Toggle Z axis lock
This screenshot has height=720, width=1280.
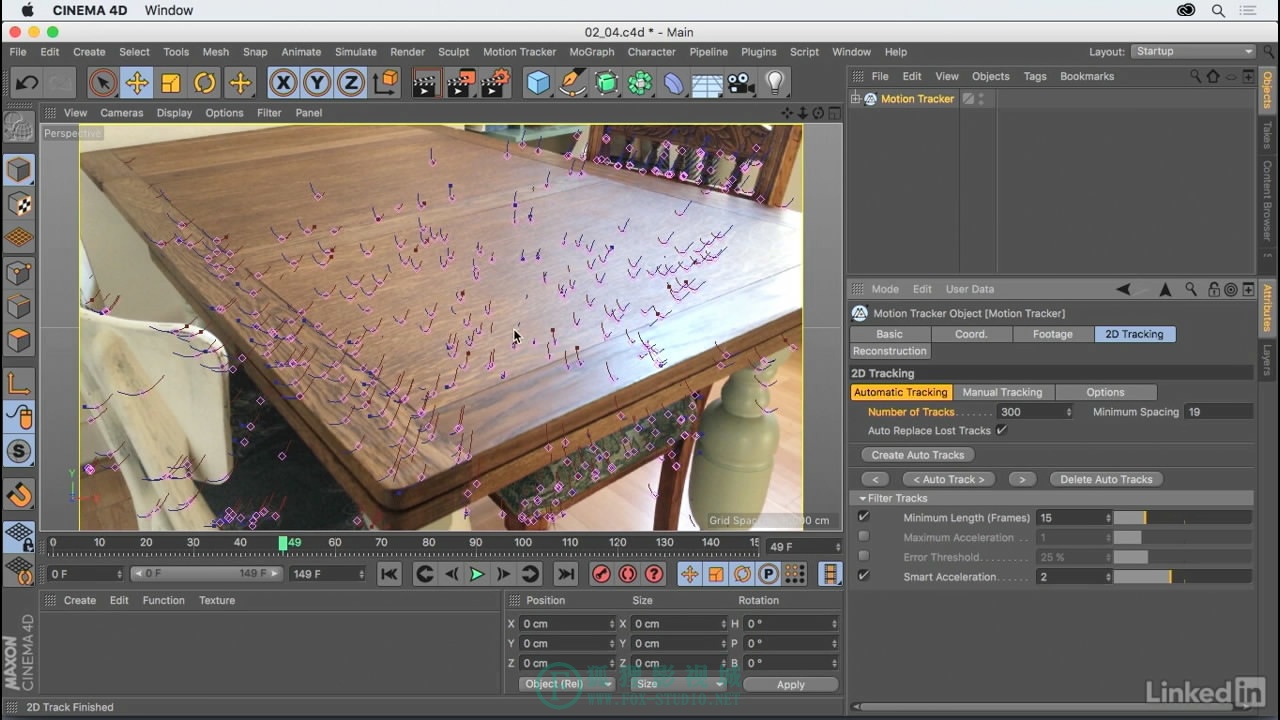coord(351,83)
